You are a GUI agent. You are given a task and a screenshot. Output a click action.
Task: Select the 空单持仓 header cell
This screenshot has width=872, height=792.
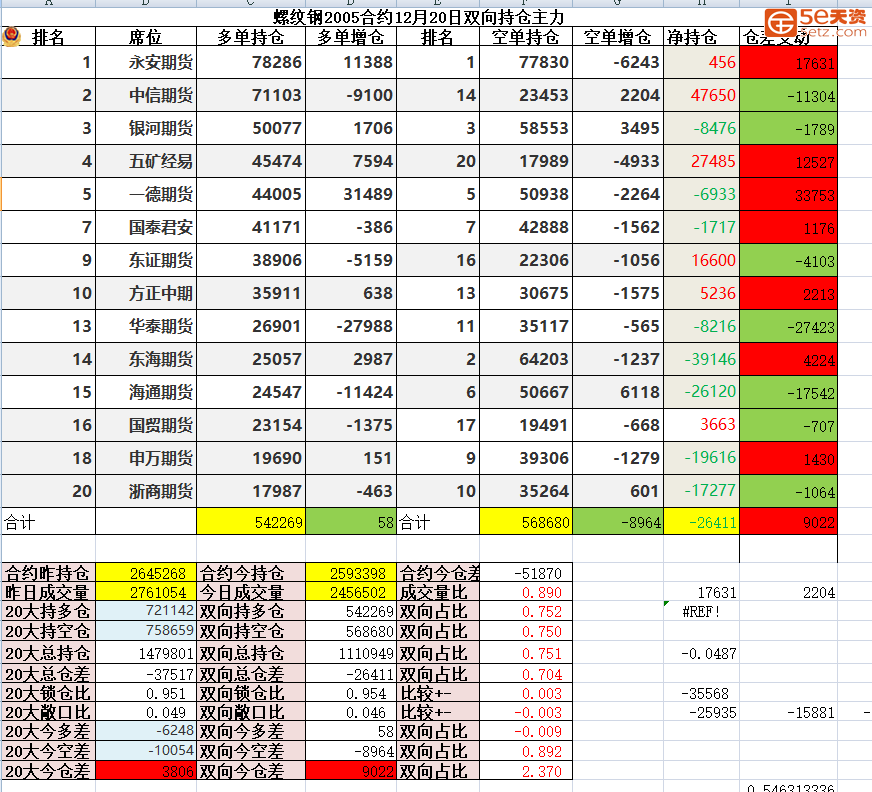pyautogui.click(x=526, y=37)
